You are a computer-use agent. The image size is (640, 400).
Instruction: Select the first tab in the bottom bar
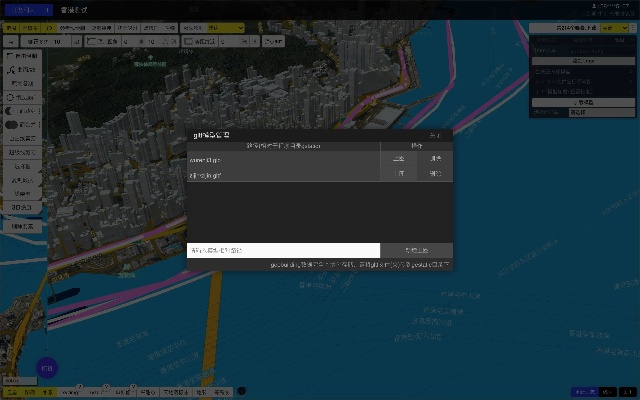click(x=9, y=392)
